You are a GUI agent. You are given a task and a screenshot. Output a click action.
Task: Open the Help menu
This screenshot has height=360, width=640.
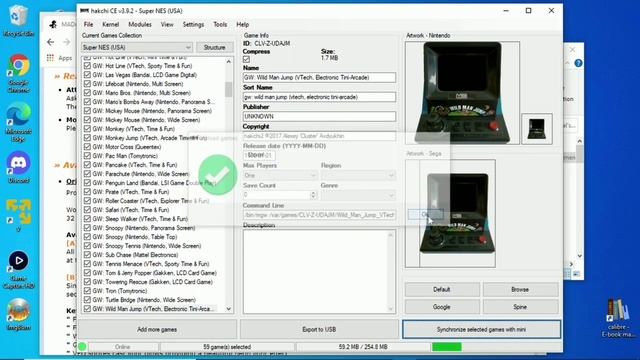coord(243,24)
